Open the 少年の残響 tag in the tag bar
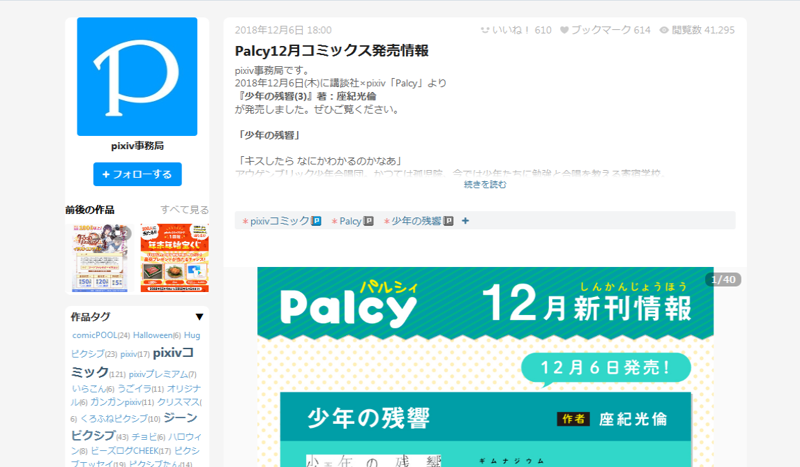The width and height of the screenshot is (800, 467). (x=416, y=221)
